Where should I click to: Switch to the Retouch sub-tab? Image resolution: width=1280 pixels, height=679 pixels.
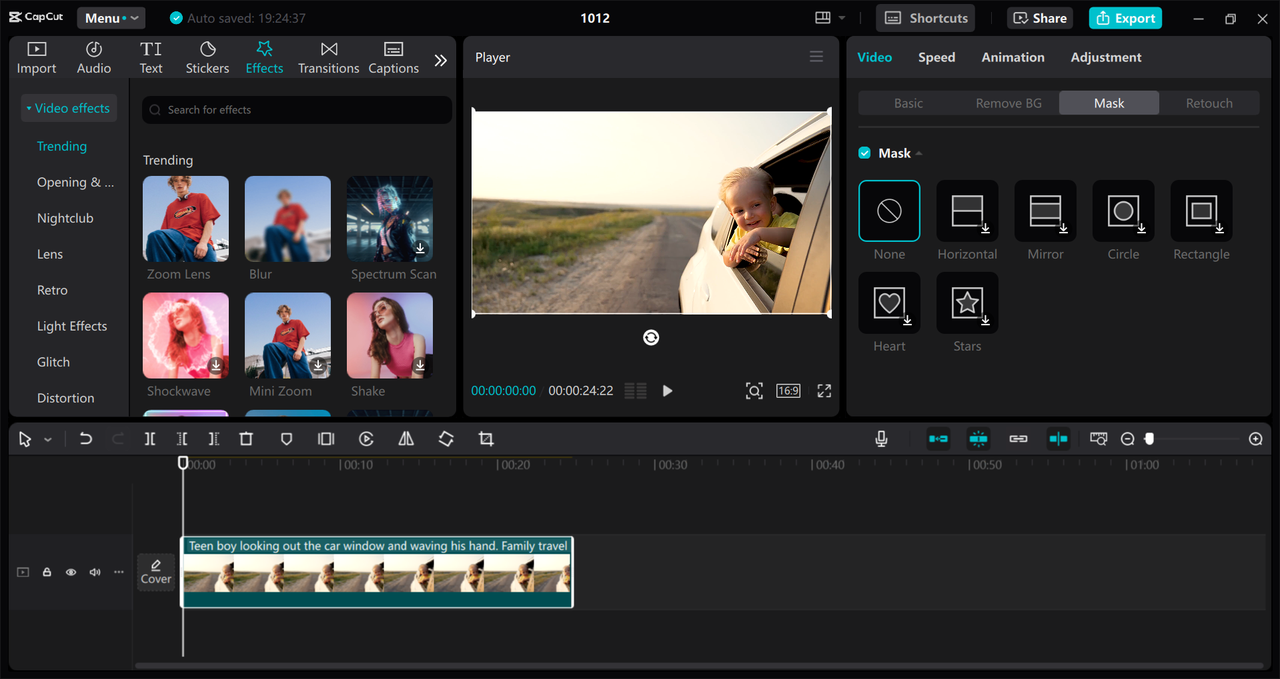[x=1209, y=103]
